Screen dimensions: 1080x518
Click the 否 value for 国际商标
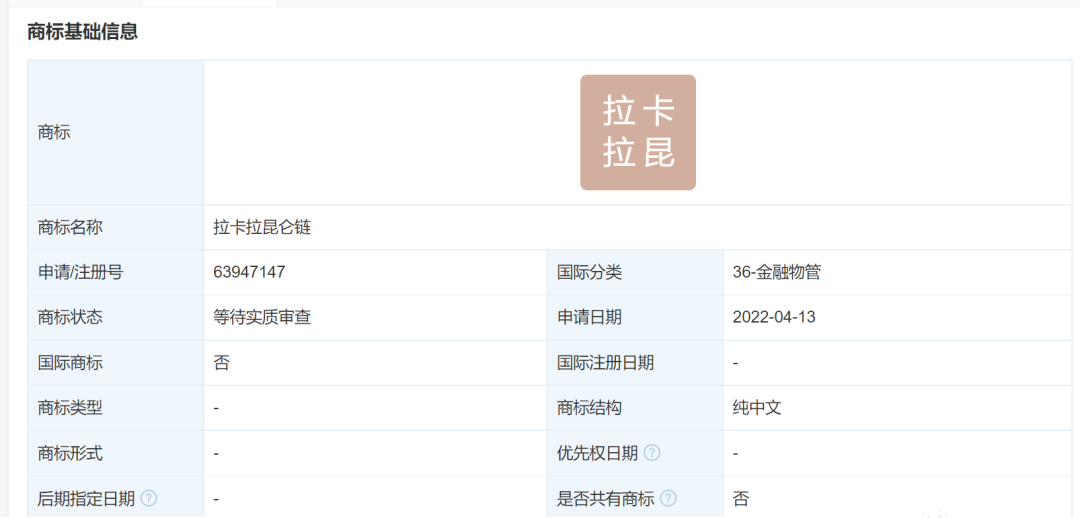point(221,362)
